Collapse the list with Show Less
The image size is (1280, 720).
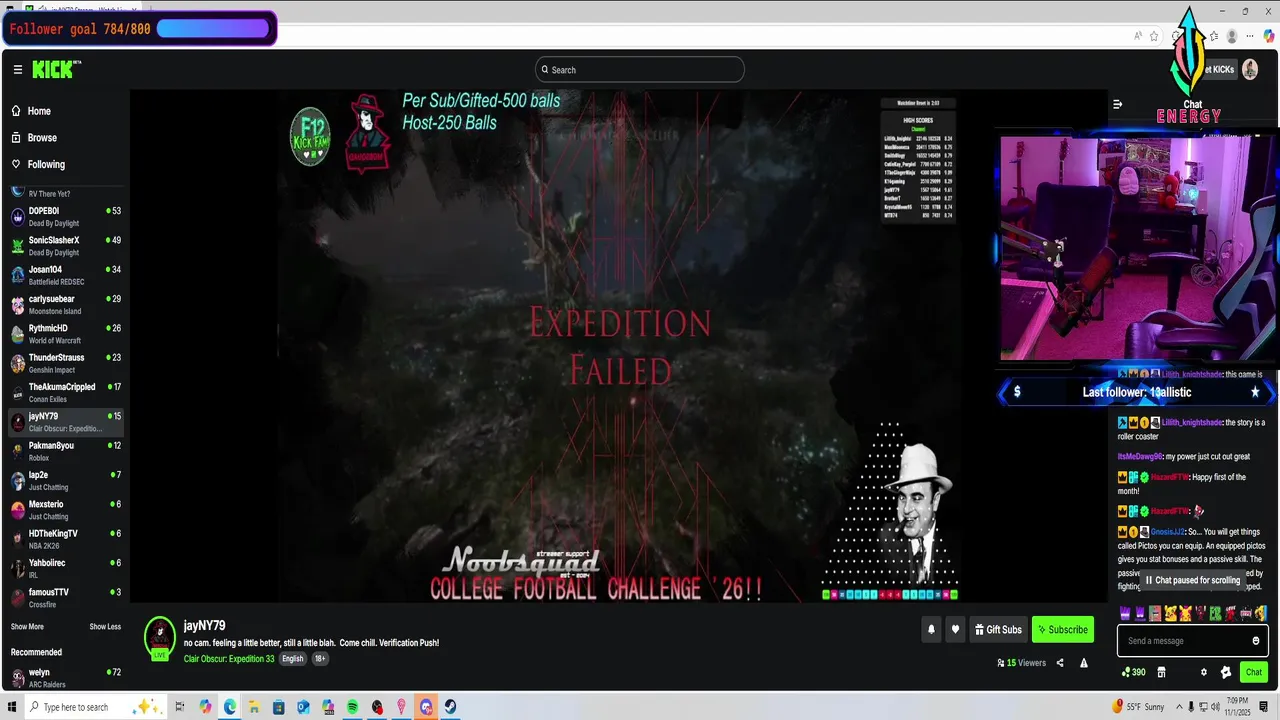105,627
